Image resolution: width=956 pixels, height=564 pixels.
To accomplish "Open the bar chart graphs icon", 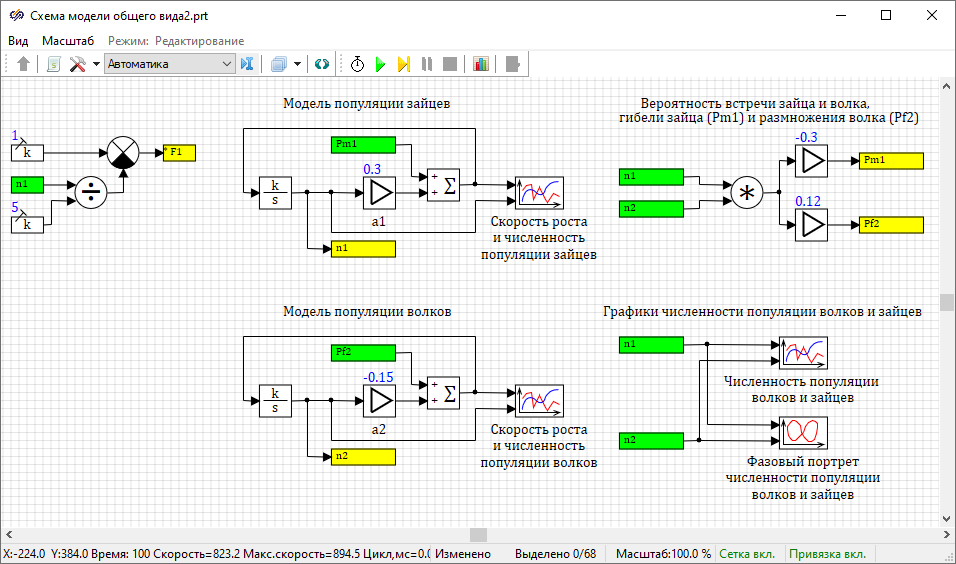I will (x=481, y=64).
